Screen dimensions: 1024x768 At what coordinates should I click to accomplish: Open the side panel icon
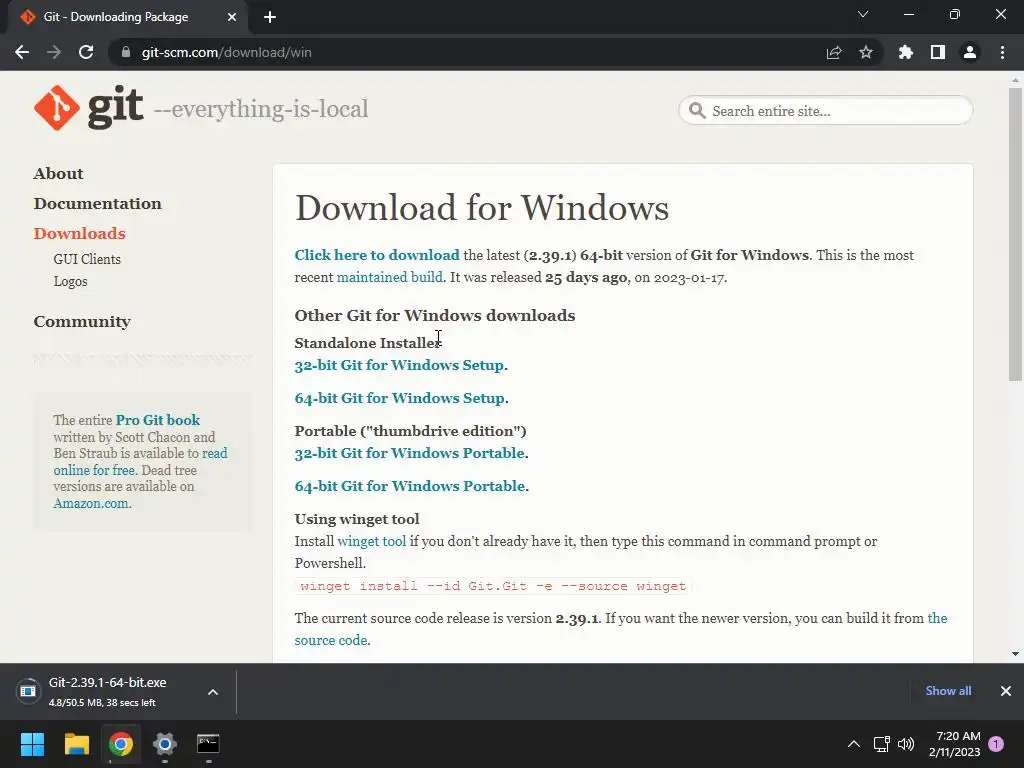pyautogui.click(x=938, y=52)
